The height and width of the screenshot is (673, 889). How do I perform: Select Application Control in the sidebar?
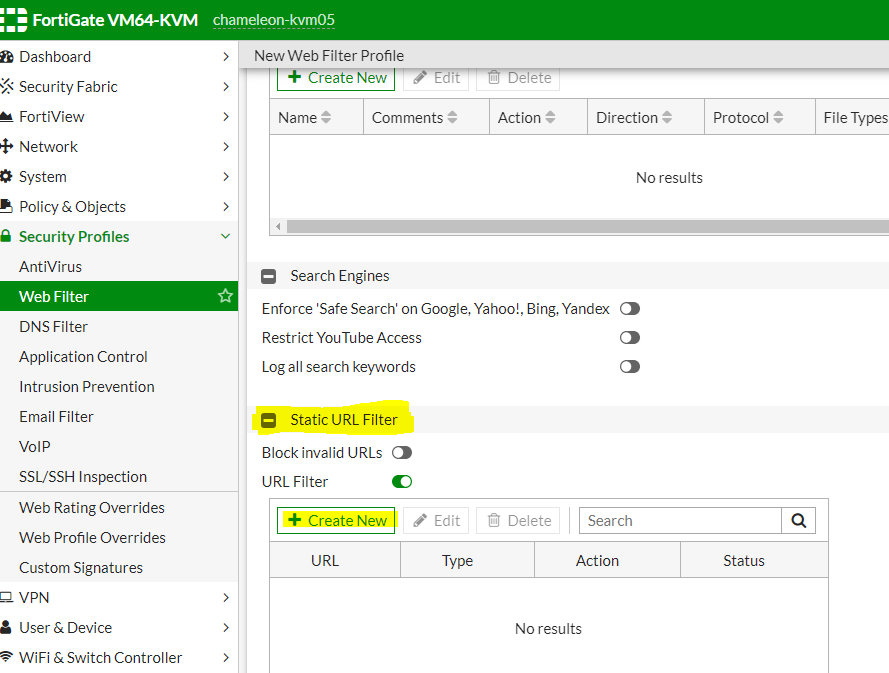[83, 357]
